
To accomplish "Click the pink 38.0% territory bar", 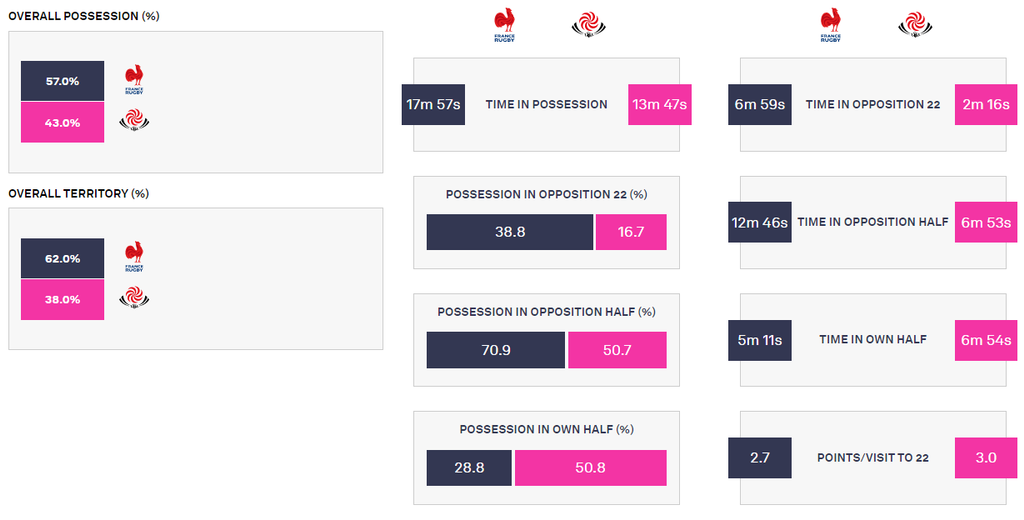I will pyautogui.click(x=63, y=300).
